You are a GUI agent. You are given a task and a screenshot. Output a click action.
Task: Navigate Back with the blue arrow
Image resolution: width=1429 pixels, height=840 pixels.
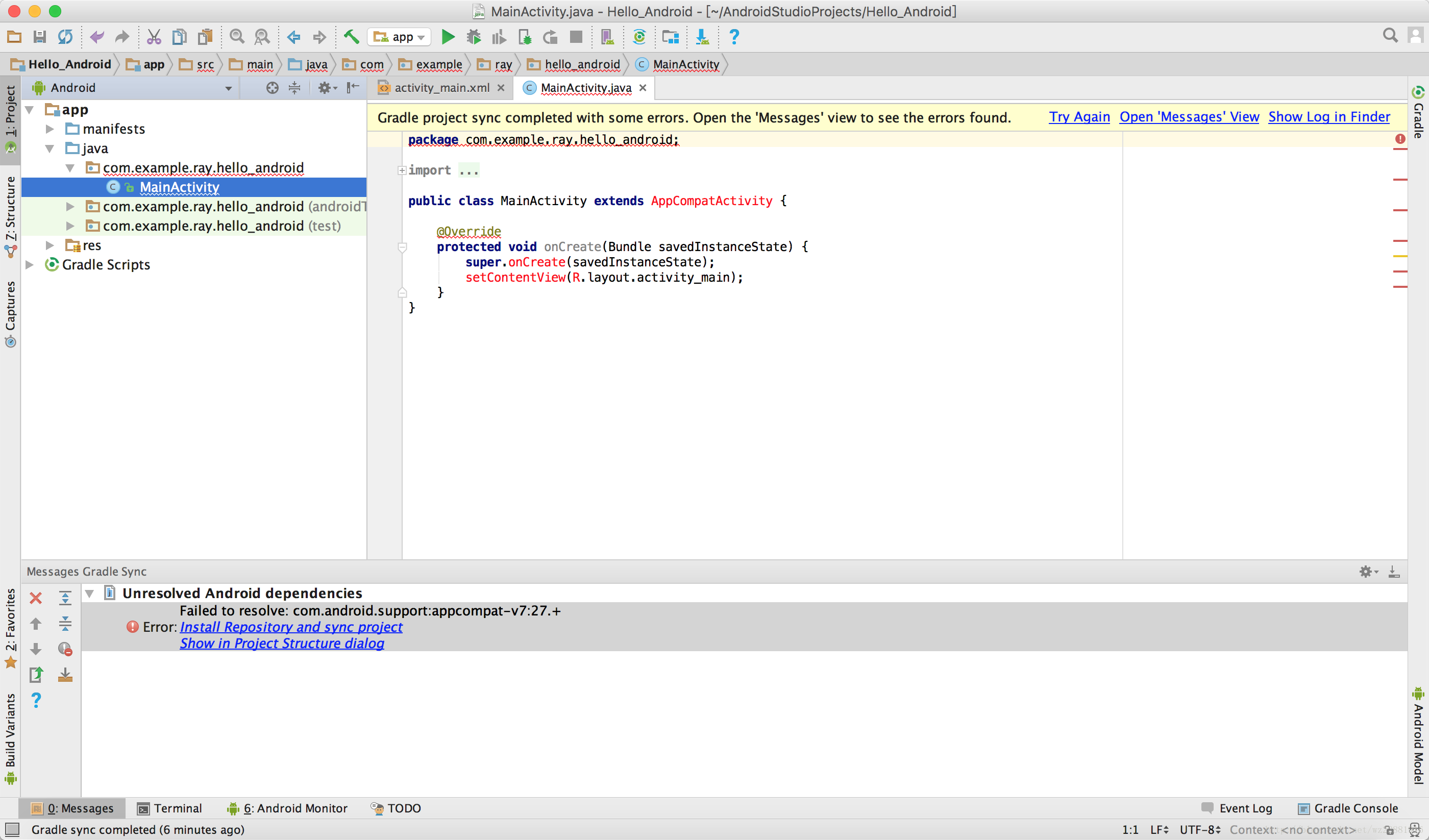point(294,37)
